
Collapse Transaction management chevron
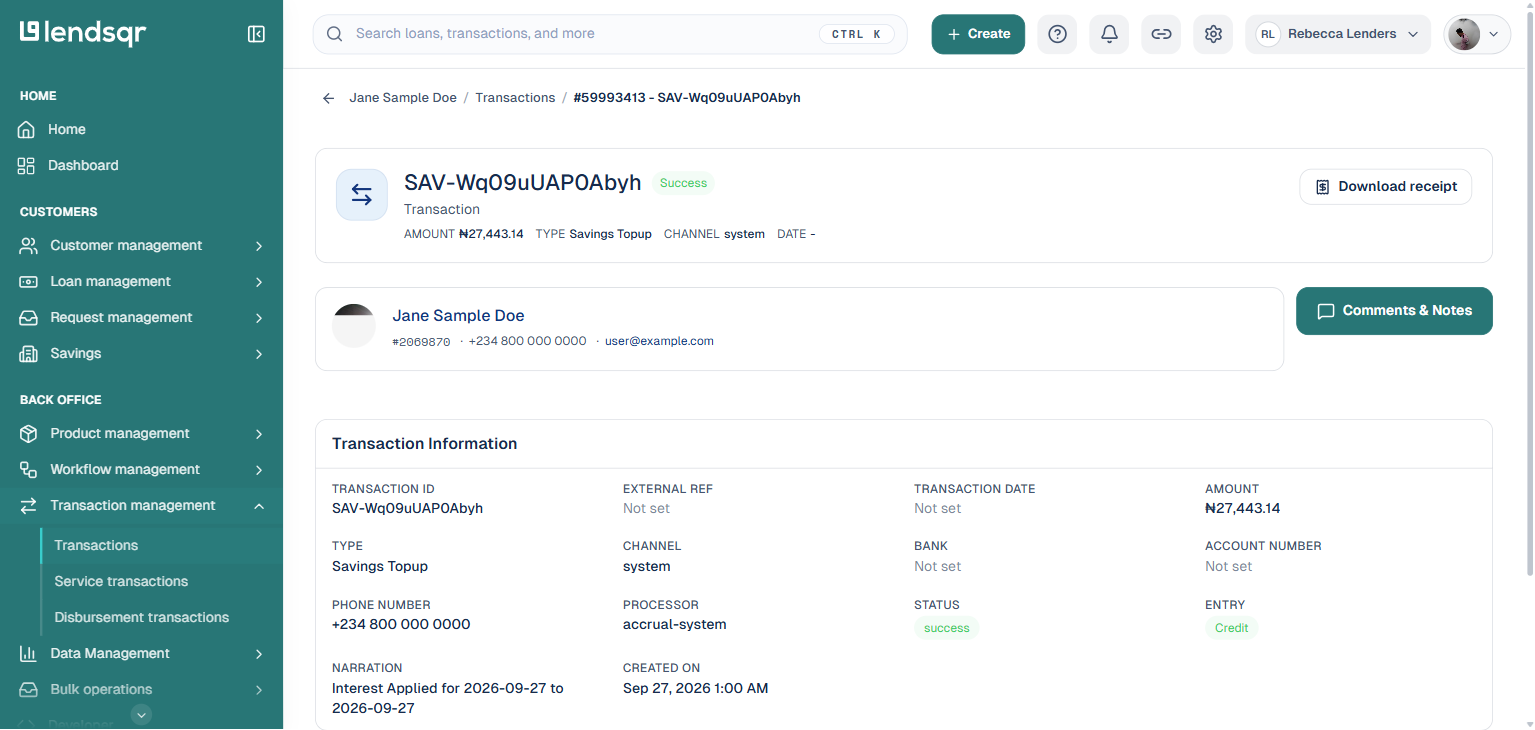point(259,506)
